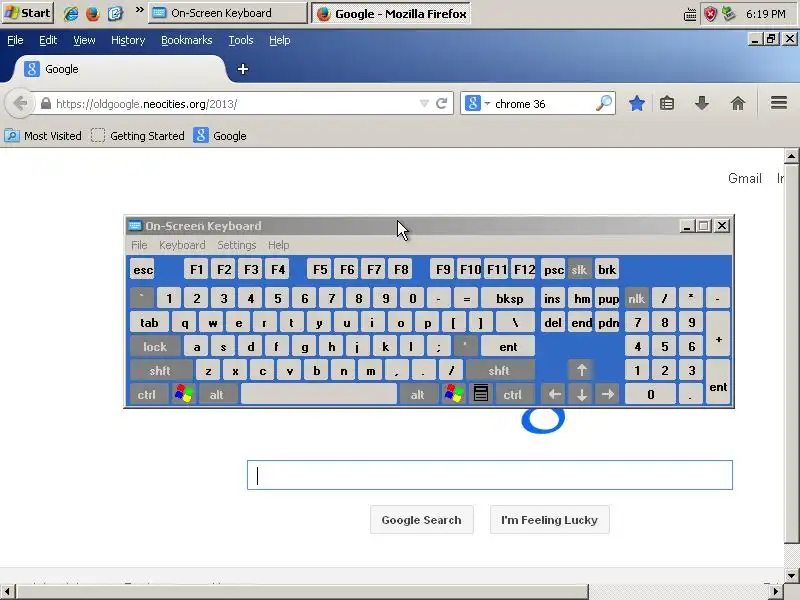Click the clock showing 6:19 PM

pyautogui.click(x=765, y=14)
